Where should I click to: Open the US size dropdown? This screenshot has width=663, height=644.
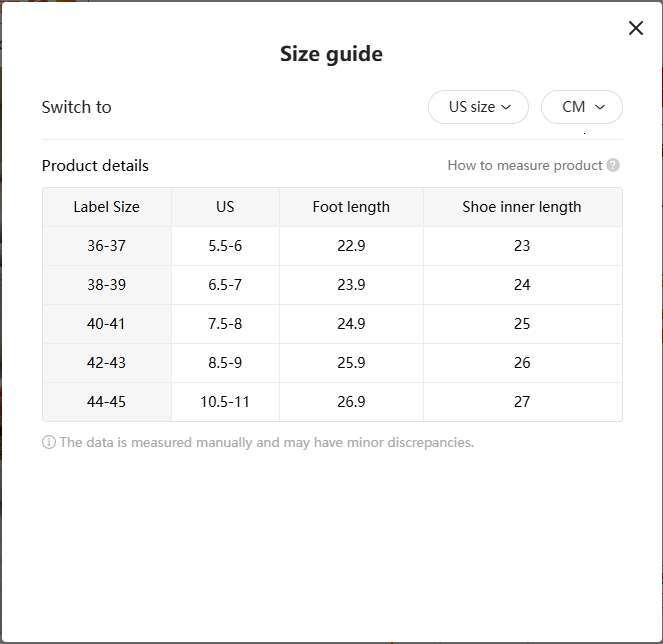click(x=478, y=107)
